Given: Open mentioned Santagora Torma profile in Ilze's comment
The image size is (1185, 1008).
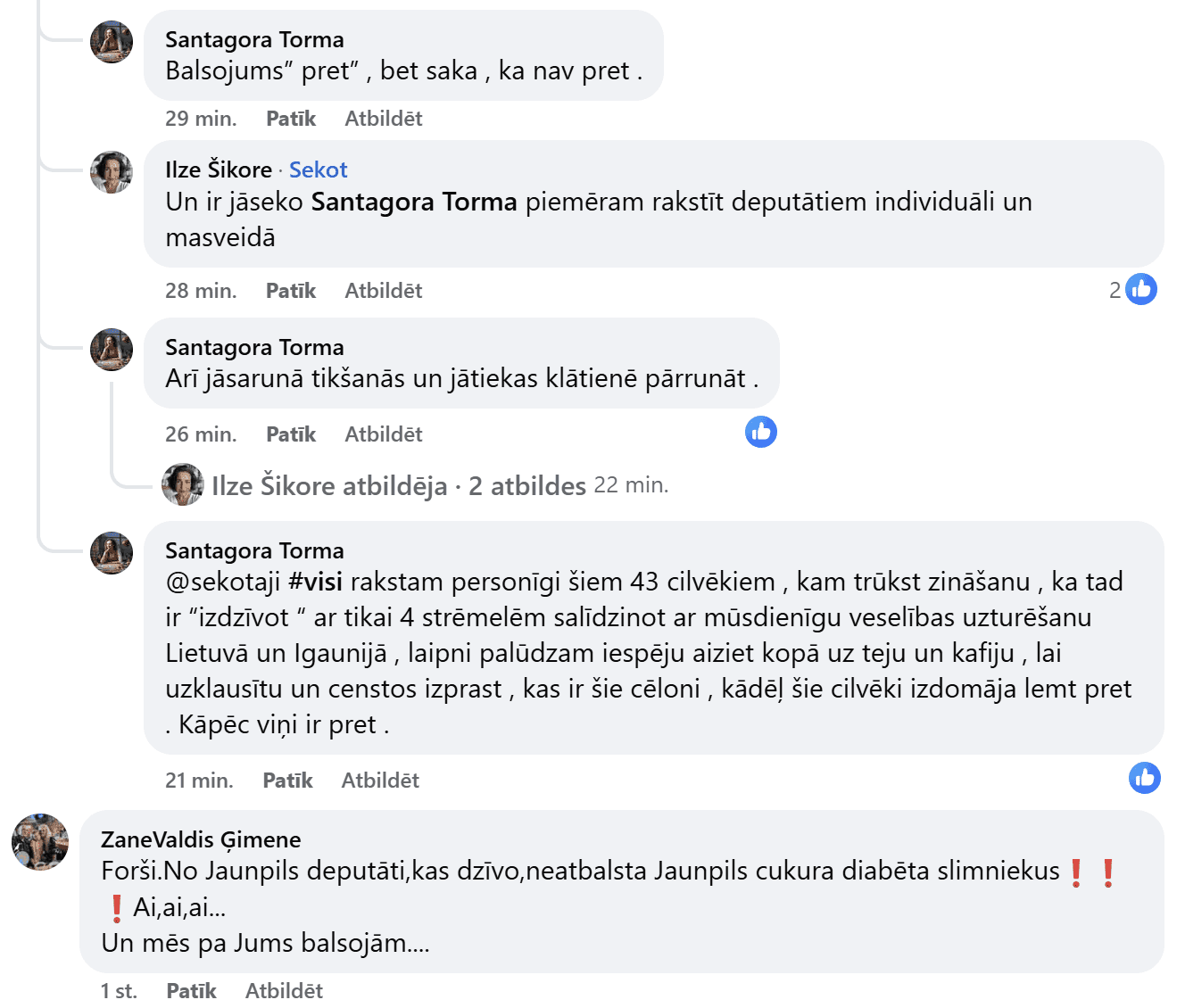Looking at the screenshot, I should [414, 202].
